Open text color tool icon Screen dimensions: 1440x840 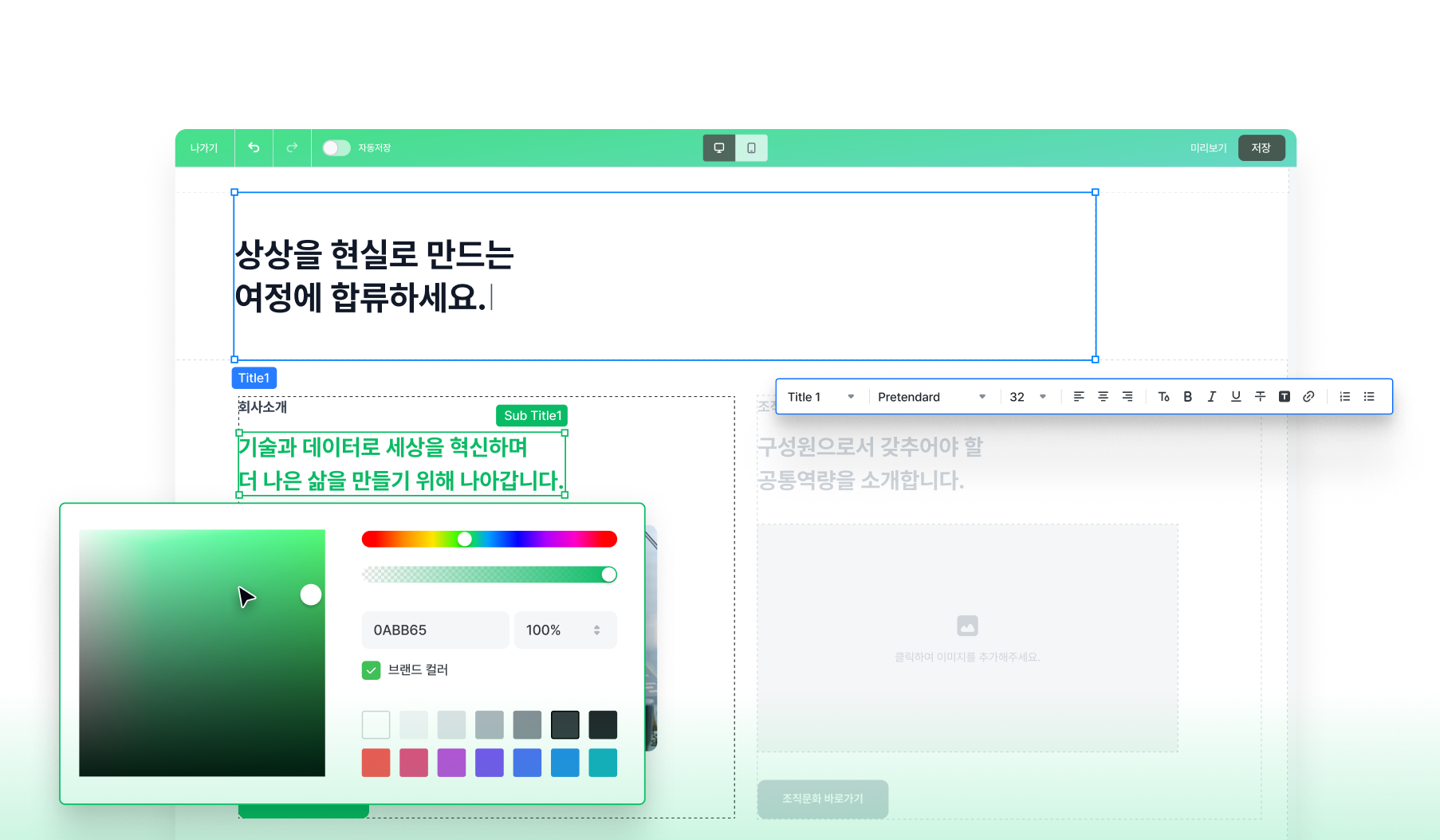click(1164, 397)
